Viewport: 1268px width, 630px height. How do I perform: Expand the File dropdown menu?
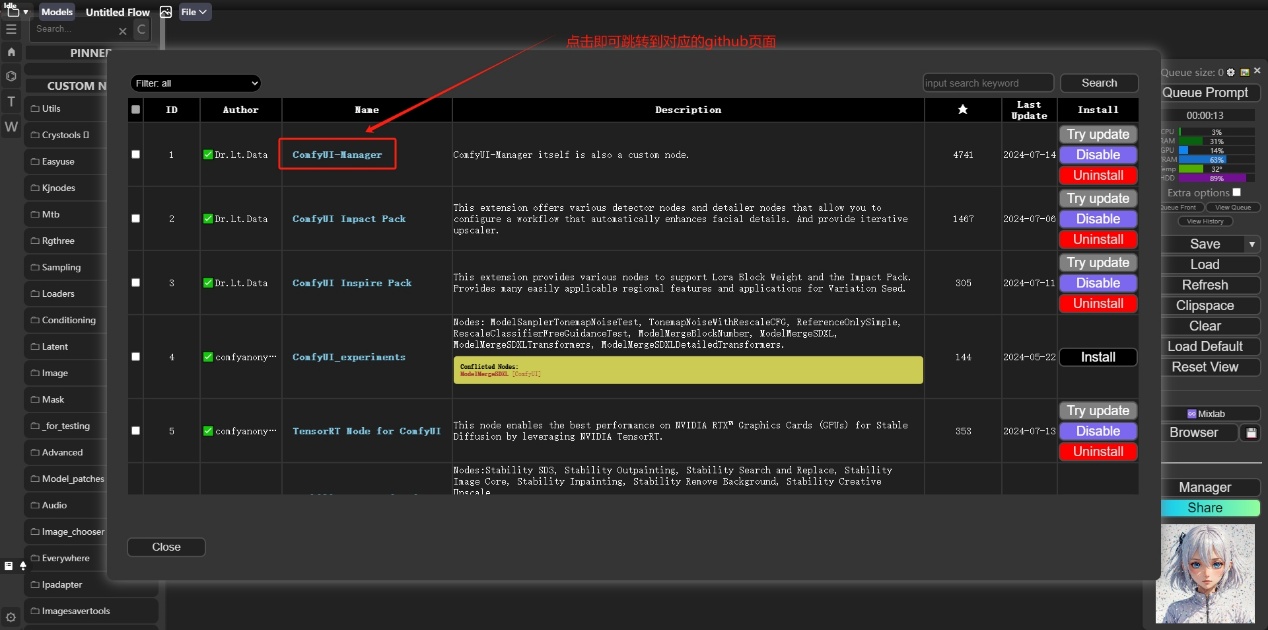(x=194, y=12)
